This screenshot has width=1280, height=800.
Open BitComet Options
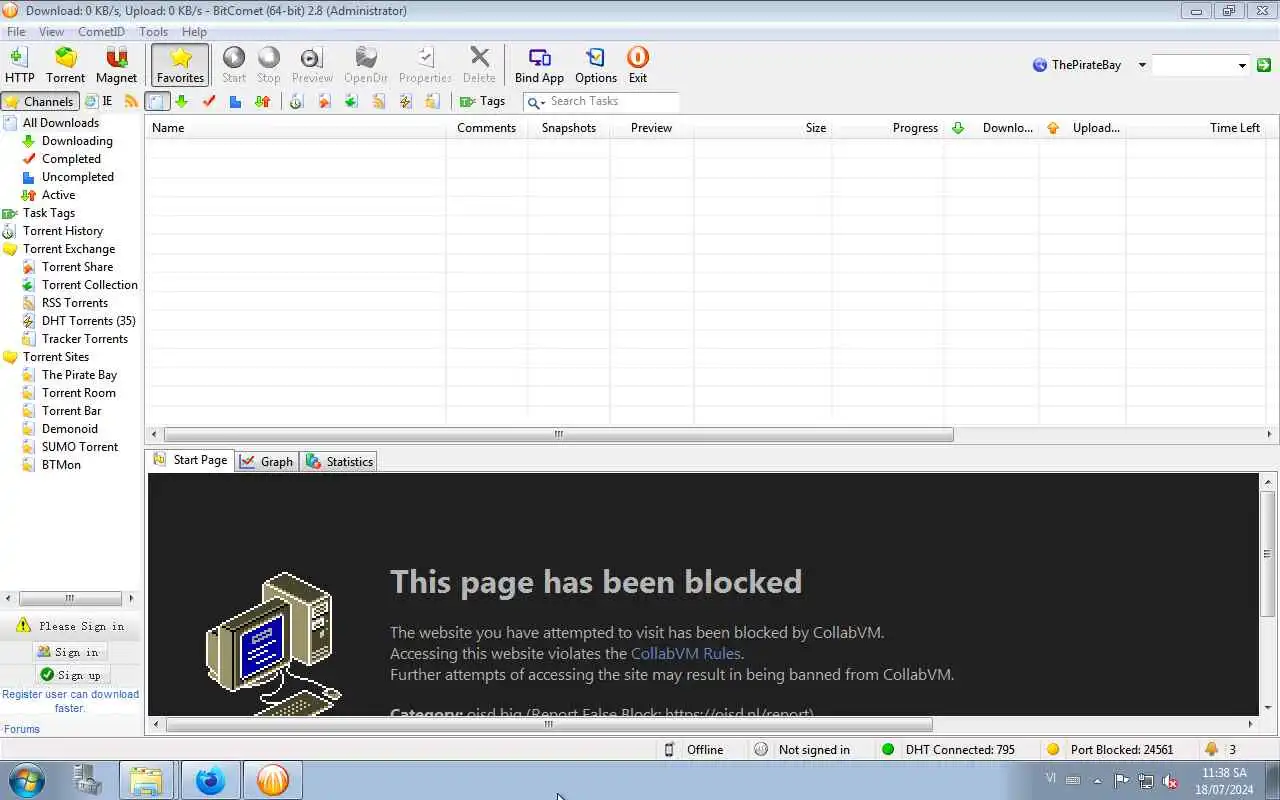tap(596, 65)
